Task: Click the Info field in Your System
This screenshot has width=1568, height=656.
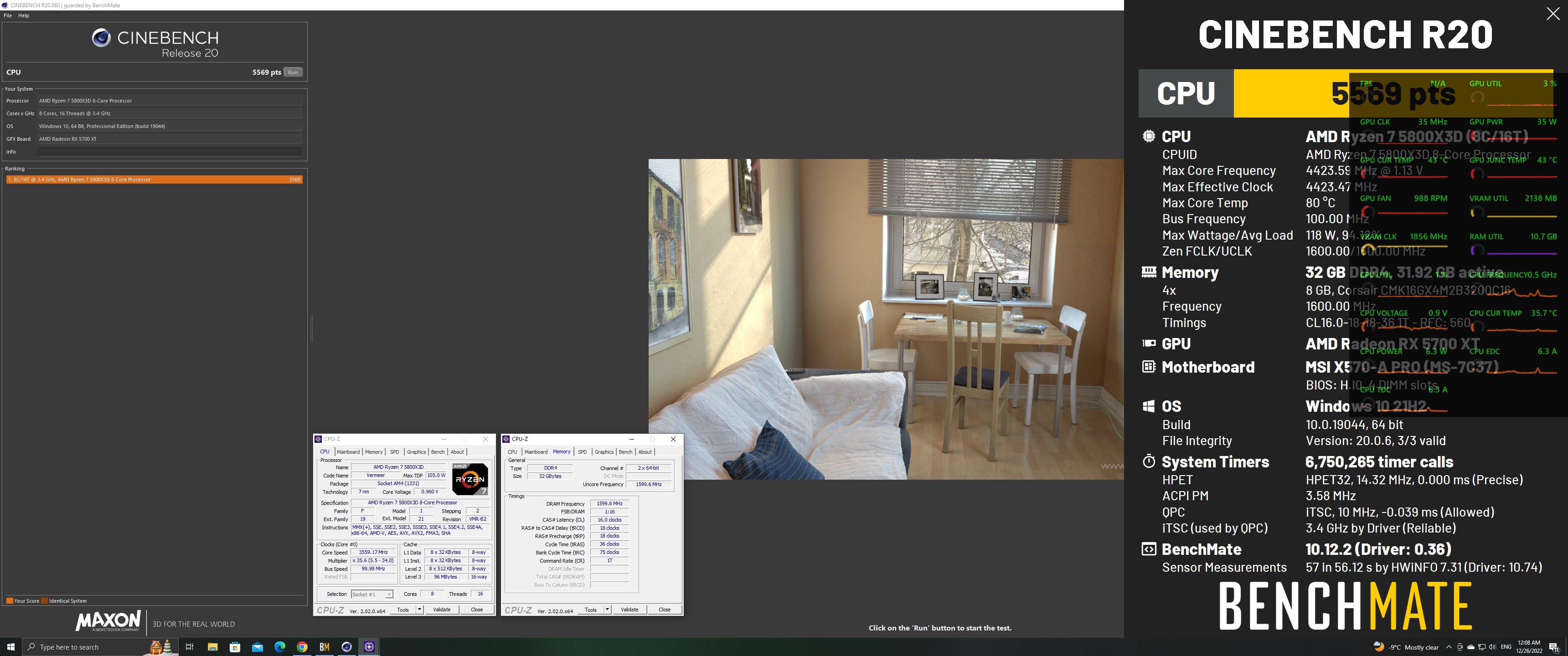Action: coord(169,152)
